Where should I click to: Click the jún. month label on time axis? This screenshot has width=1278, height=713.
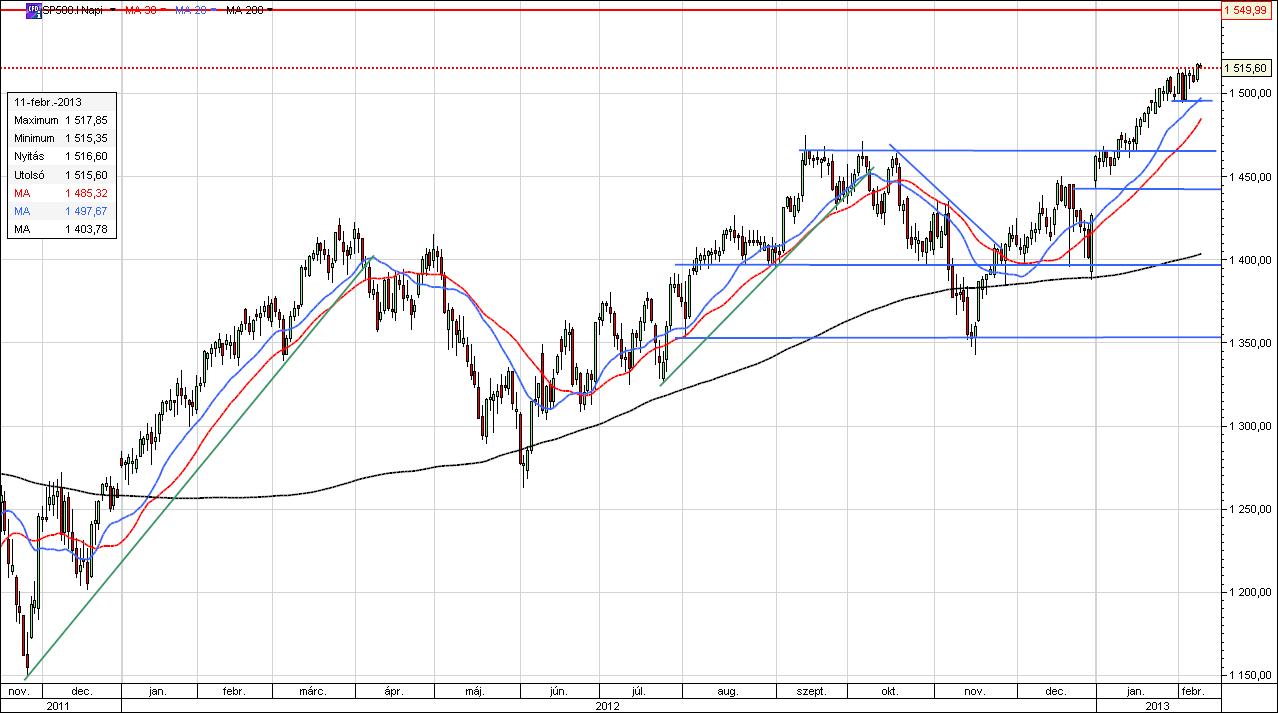pos(559,691)
